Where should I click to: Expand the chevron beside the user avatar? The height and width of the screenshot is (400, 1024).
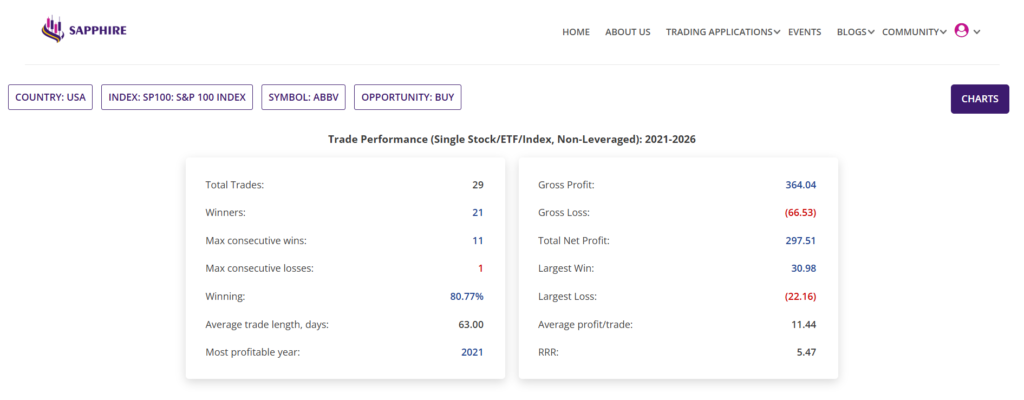click(x=977, y=32)
